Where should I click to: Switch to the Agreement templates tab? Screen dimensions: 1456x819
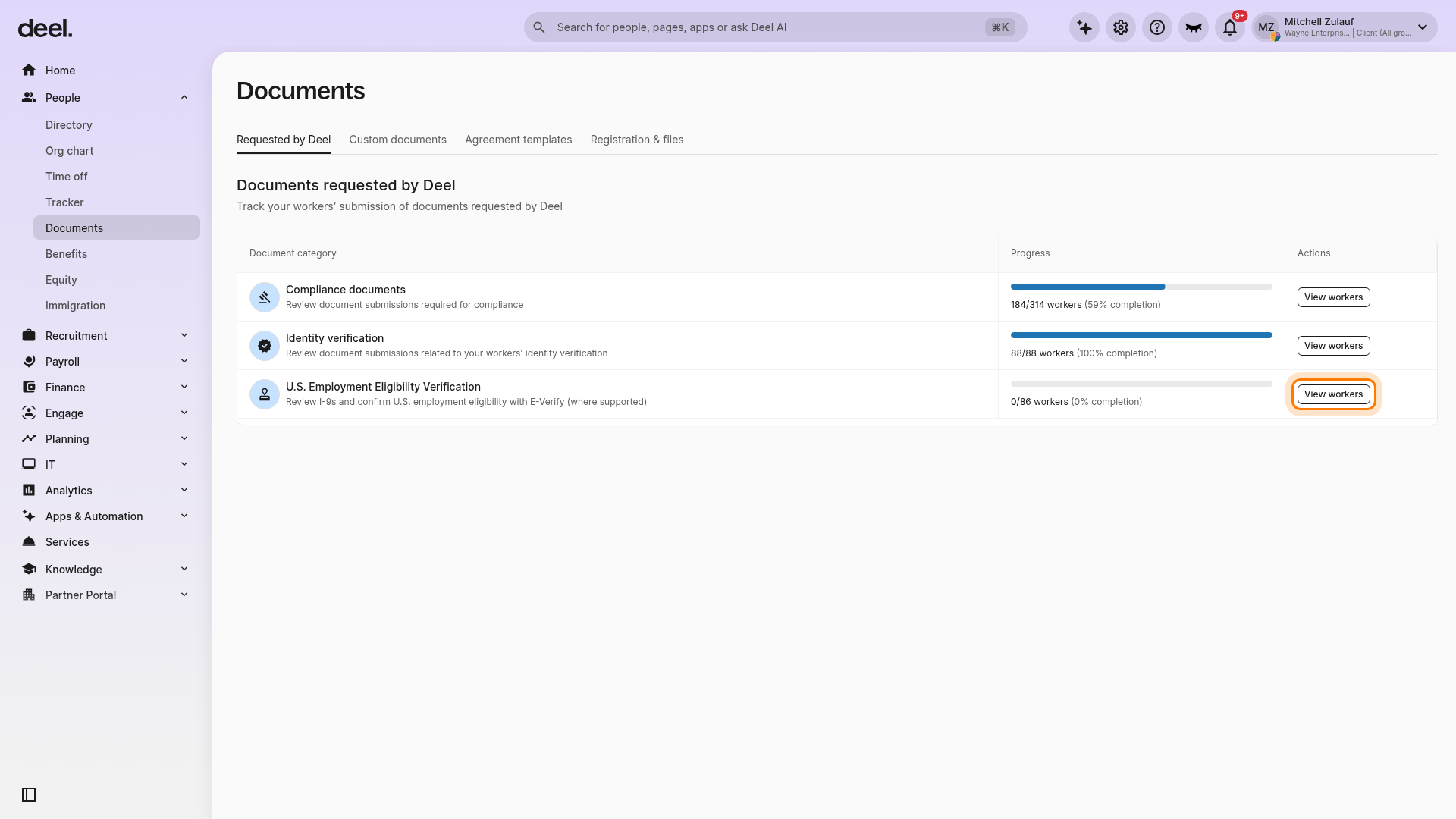coord(518,140)
